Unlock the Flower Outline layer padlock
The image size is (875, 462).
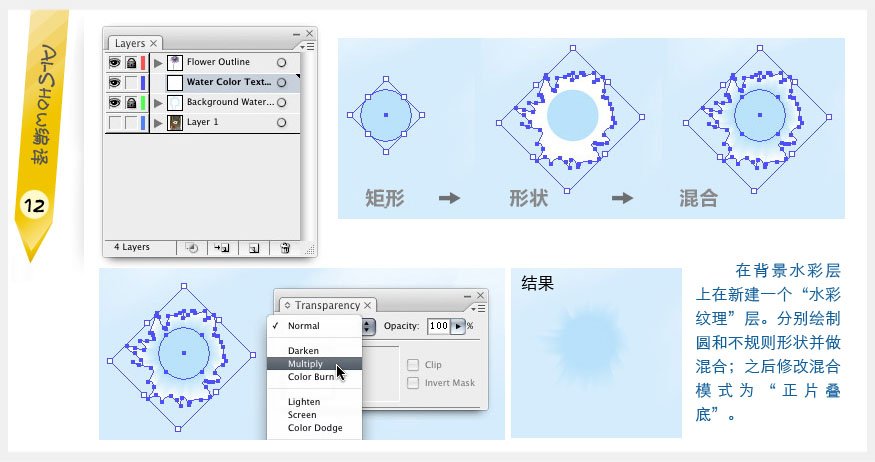click(x=131, y=62)
